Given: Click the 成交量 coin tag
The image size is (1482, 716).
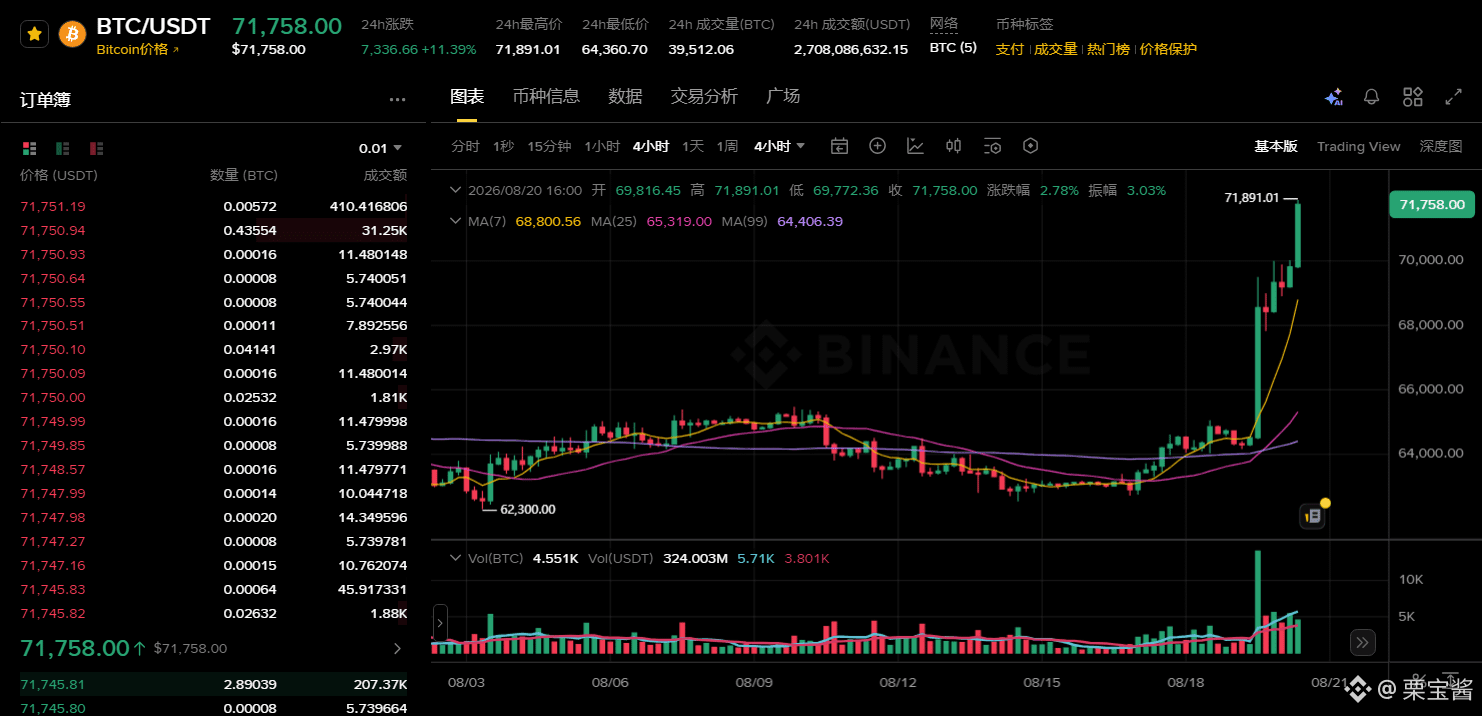Looking at the screenshot, I should coord(1056,49).
